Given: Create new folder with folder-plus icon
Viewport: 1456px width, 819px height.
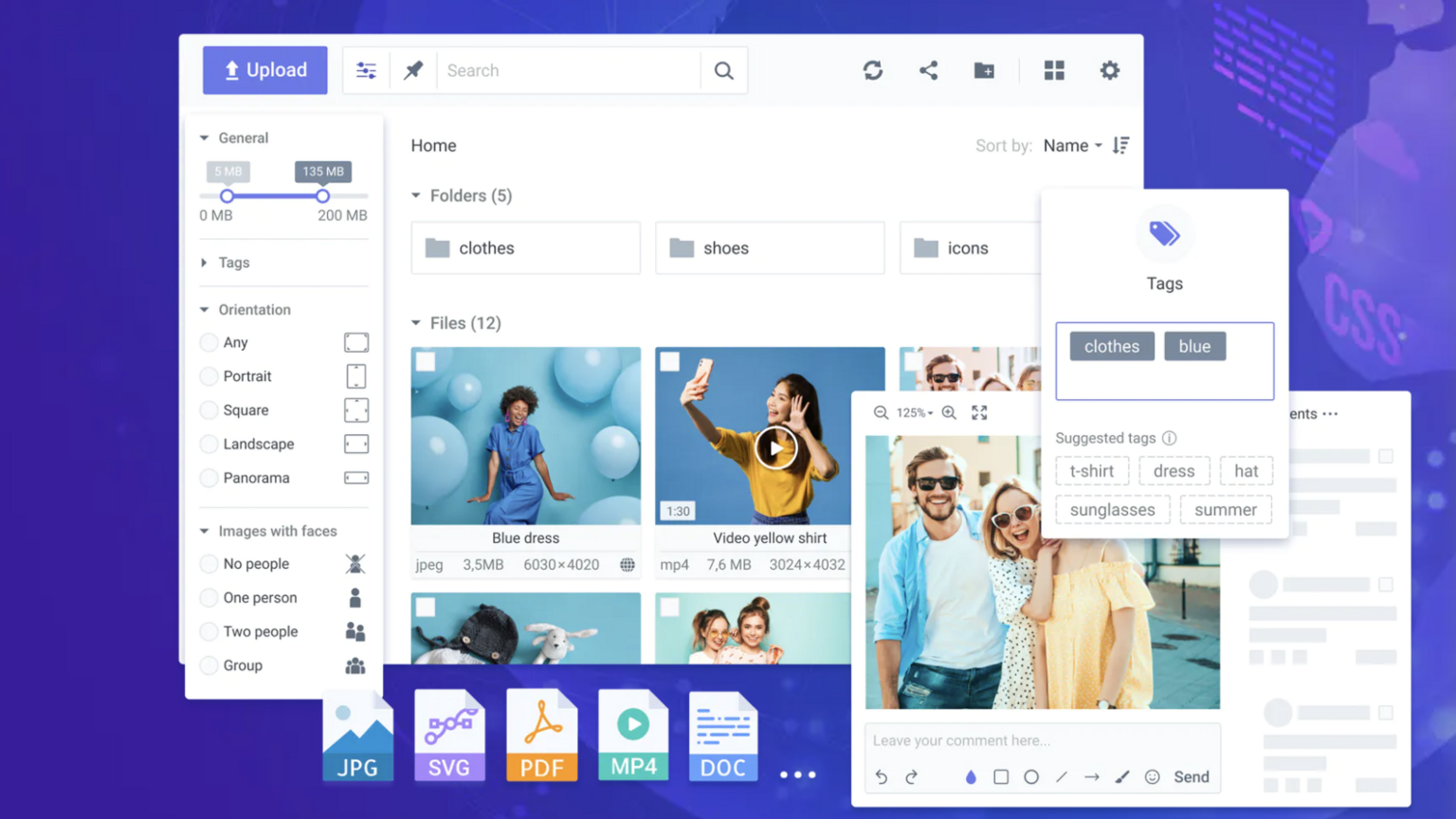Looking at the screenshot, I should [x=984, y=70].
